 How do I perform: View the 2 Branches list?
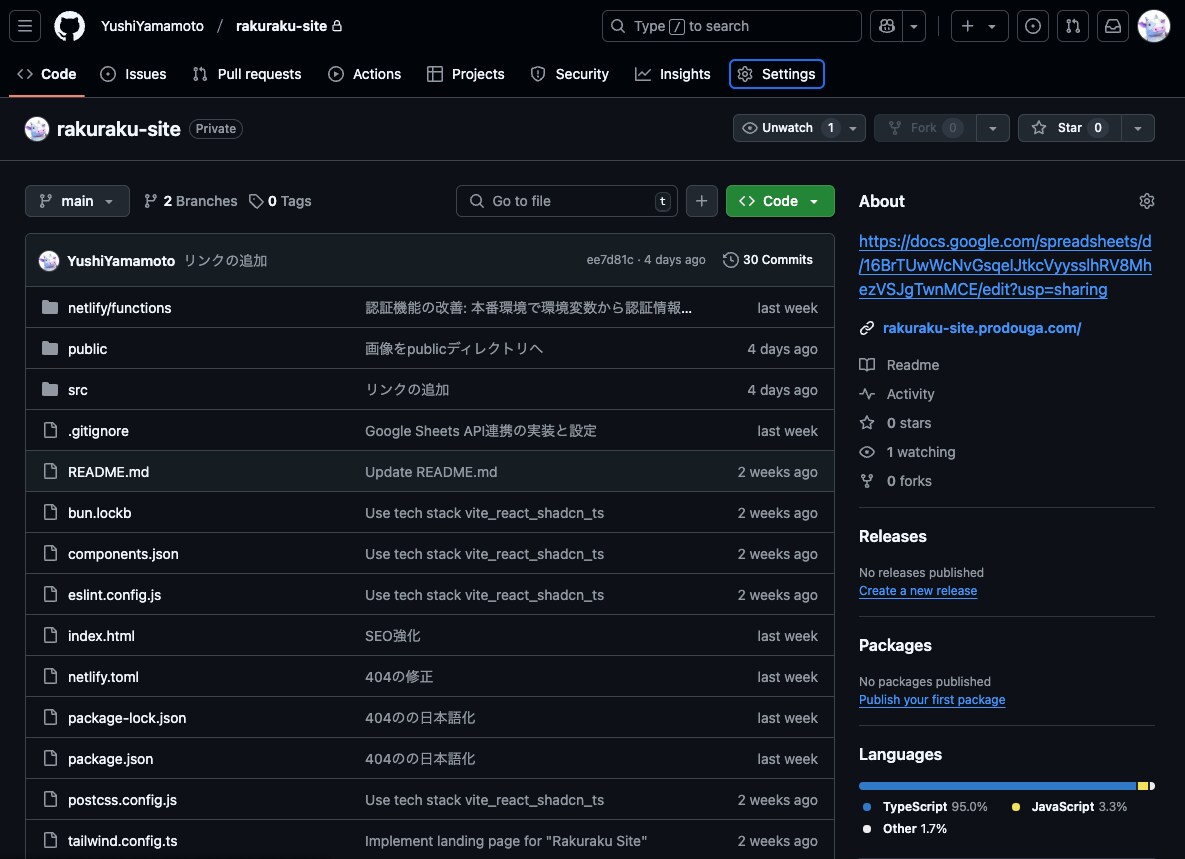[x=190, y=201]
